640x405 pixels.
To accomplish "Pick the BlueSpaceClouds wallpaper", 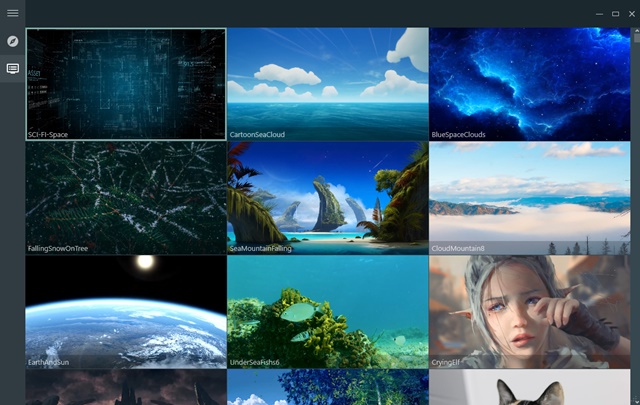I will (x=530, y=84).
